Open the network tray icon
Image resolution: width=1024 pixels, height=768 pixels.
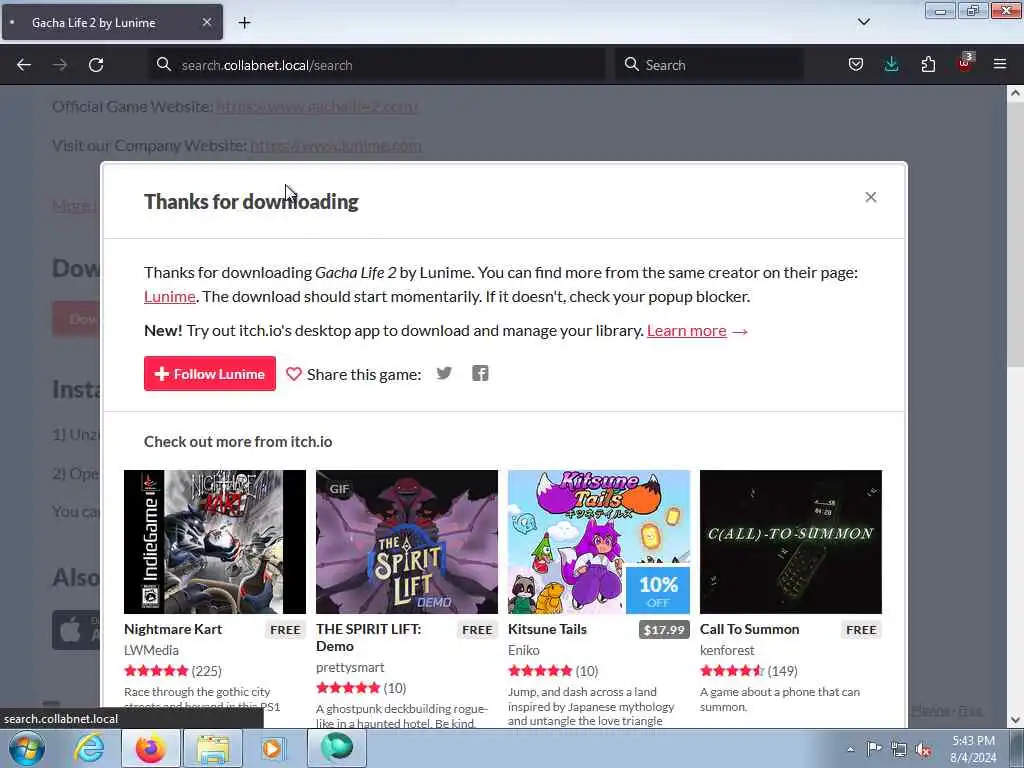(899, 749)
